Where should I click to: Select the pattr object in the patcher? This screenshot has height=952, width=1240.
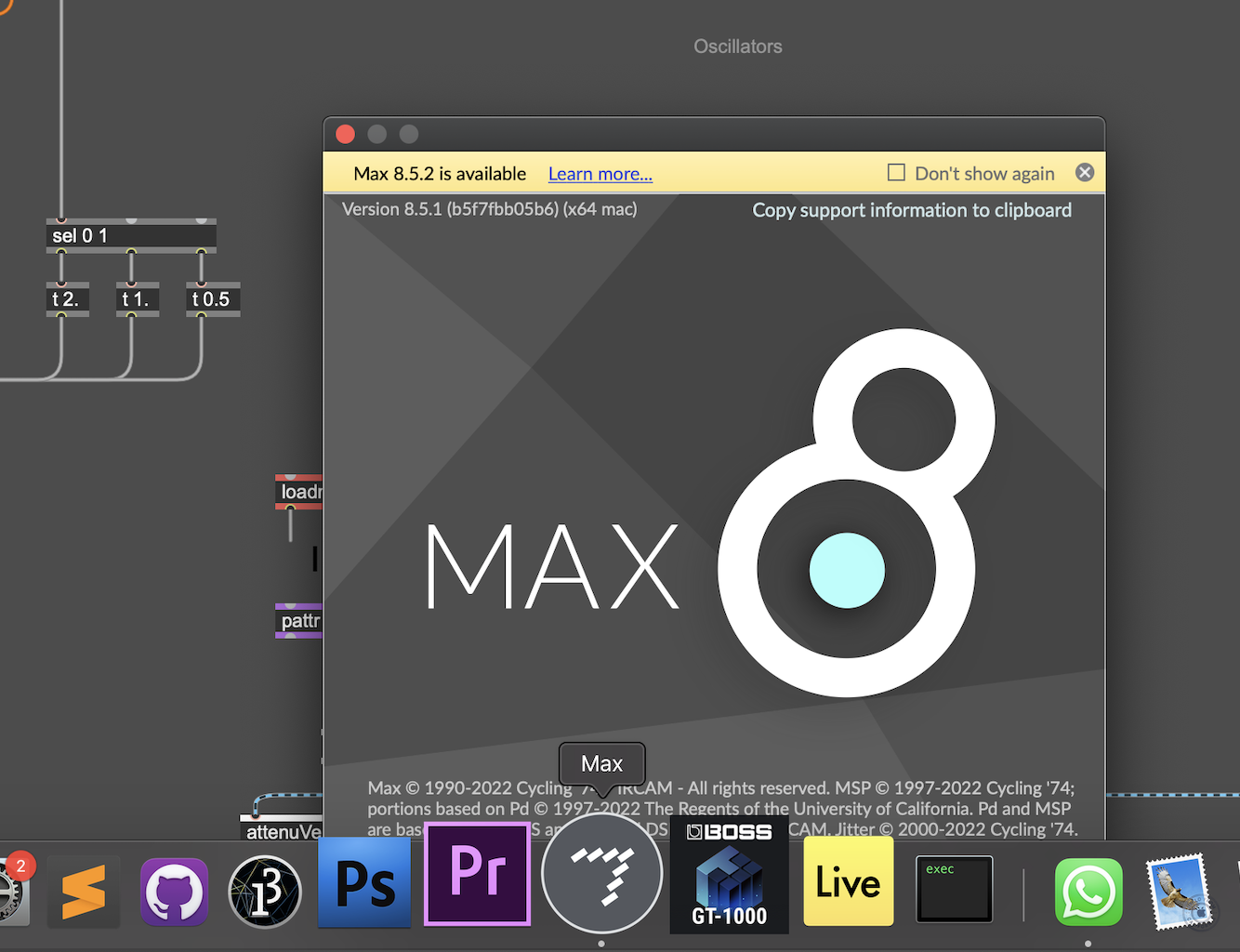coord(299,621)
